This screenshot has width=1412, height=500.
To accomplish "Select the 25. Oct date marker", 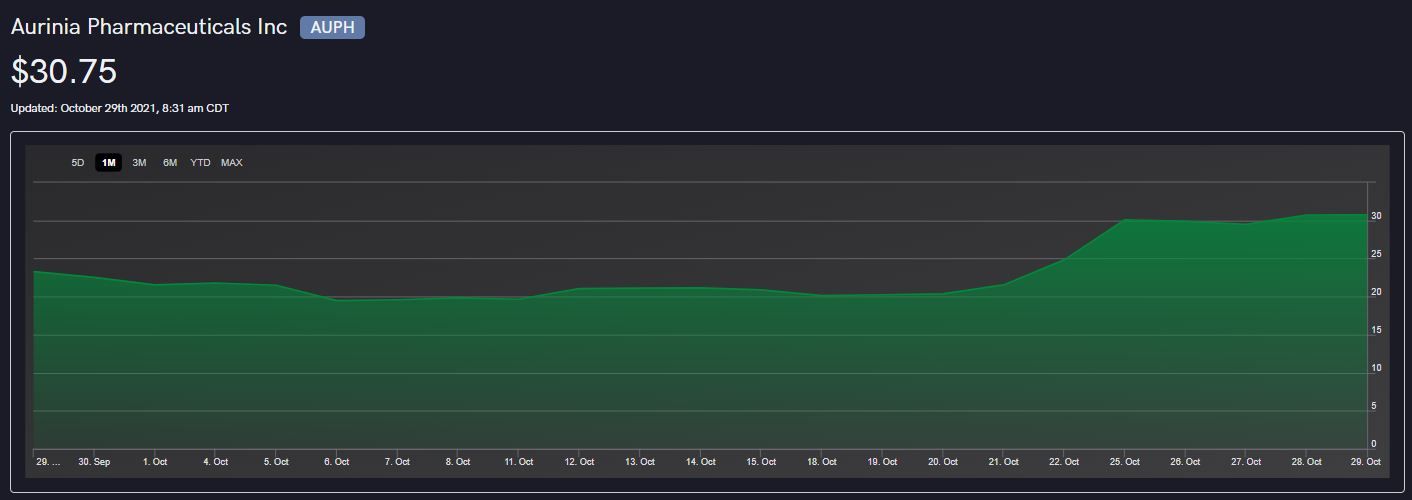I will click(1125, 462).
